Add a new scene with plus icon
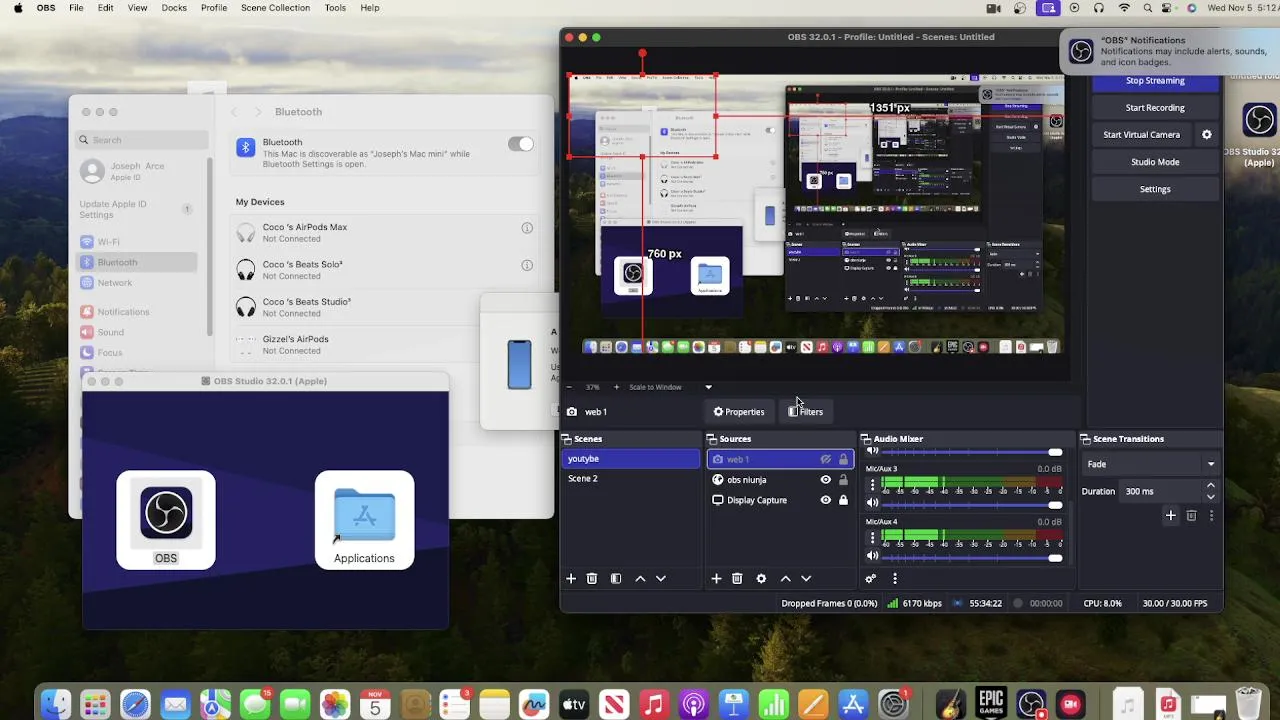 point(571,578)
